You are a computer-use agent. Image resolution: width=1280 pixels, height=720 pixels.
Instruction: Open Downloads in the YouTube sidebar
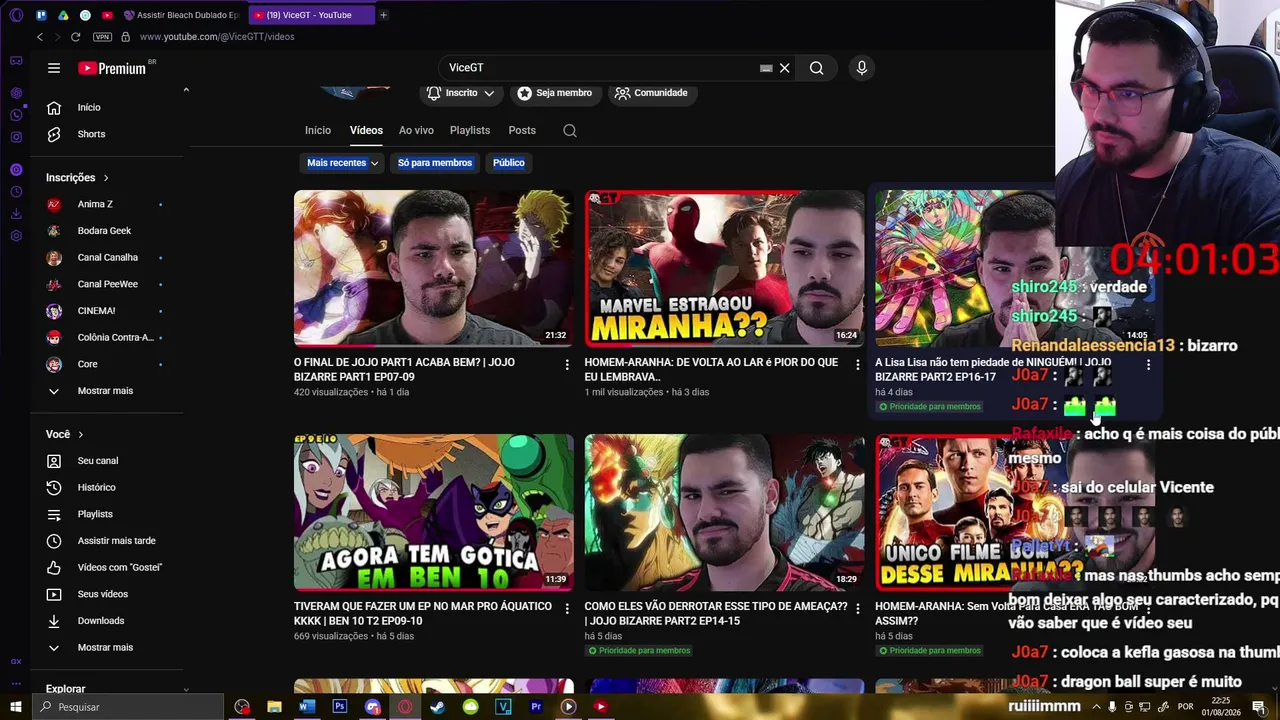click(107, 621)
